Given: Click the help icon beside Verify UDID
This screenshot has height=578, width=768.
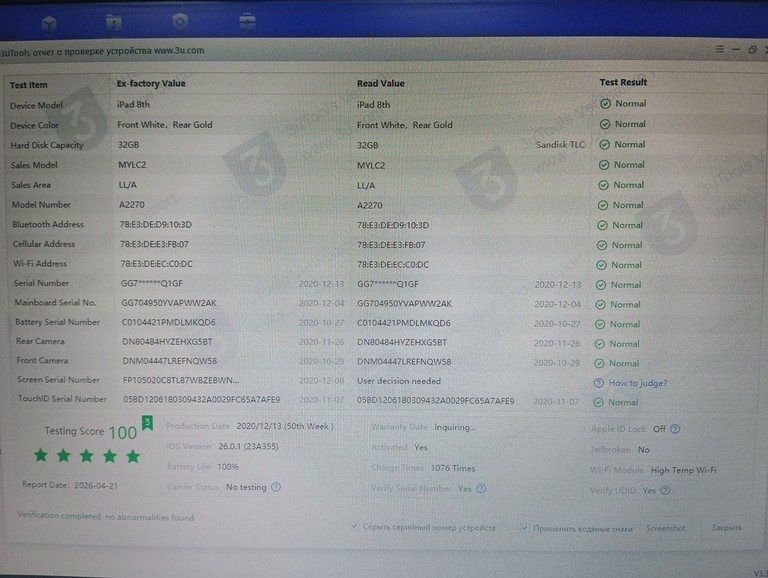Looking at the screenshot, I should coord(665,490).
